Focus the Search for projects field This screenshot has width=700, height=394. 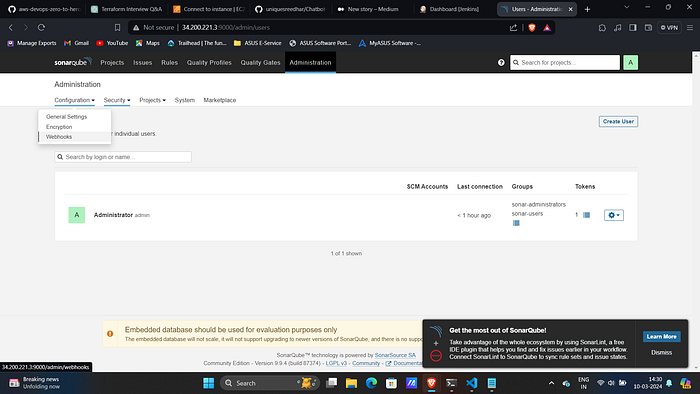pos(565,62)
